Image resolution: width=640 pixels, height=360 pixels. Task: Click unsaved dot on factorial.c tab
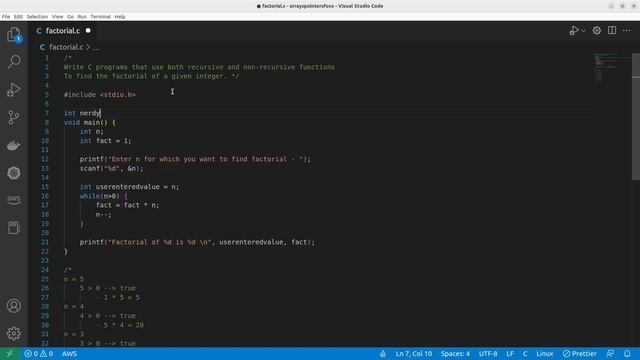coord(88,31)
